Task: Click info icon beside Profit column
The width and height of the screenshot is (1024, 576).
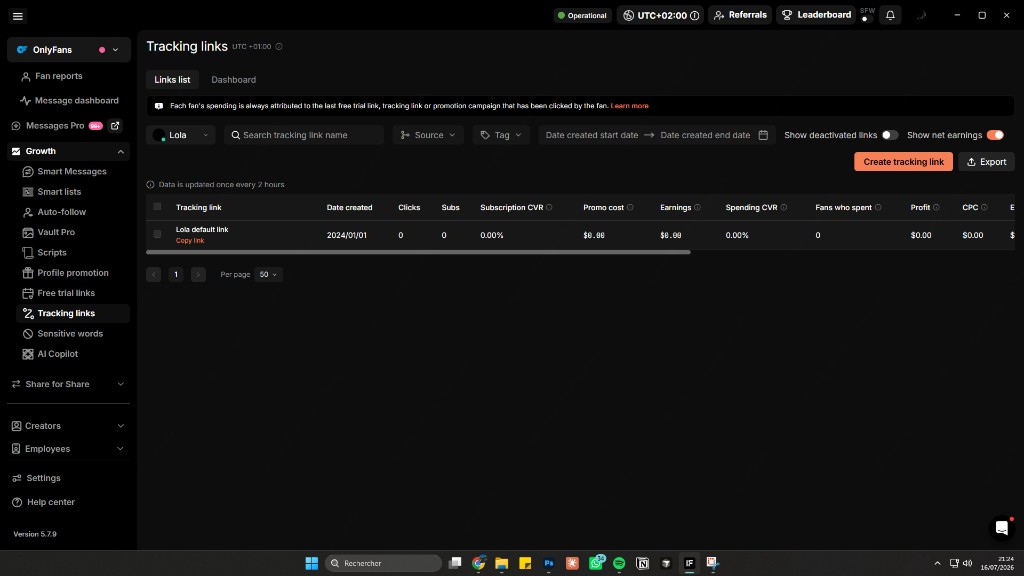Action: pos(936,208)
